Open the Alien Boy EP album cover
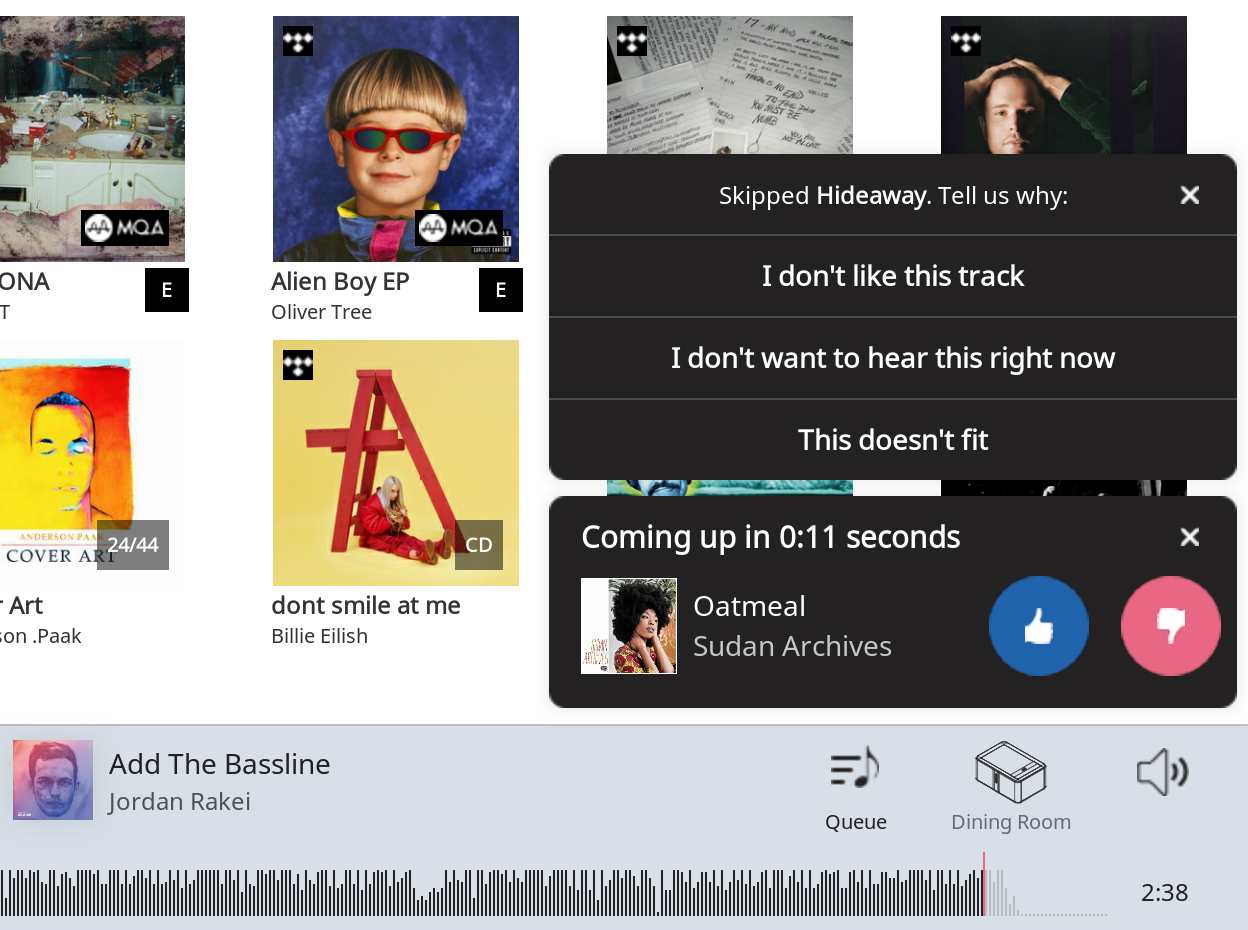This screenshot has height=930, width=1248. click(396, 139)
